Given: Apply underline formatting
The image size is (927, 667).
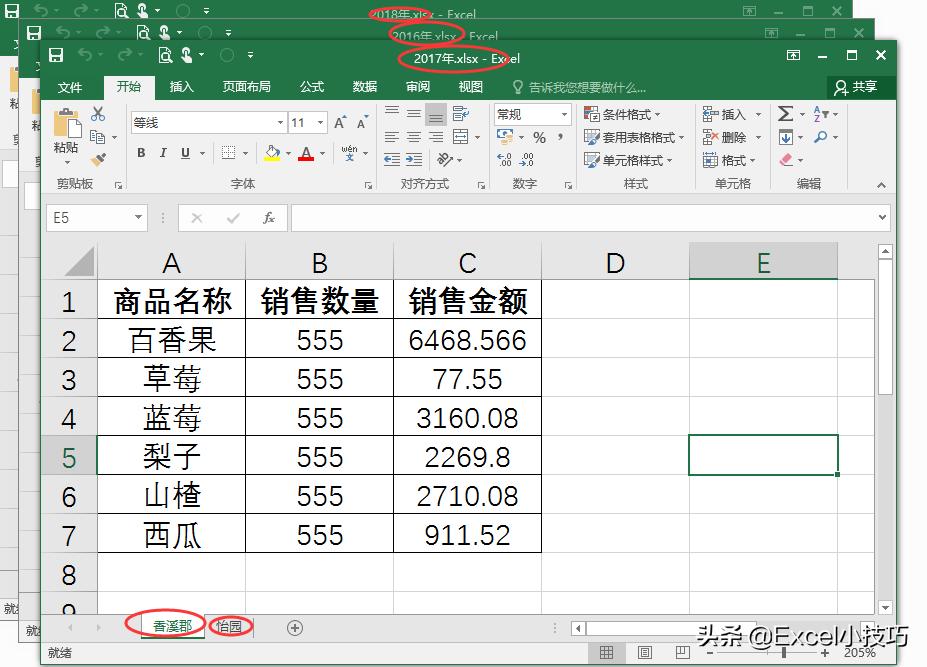Looking at the screenshot, I should point(183,153).
